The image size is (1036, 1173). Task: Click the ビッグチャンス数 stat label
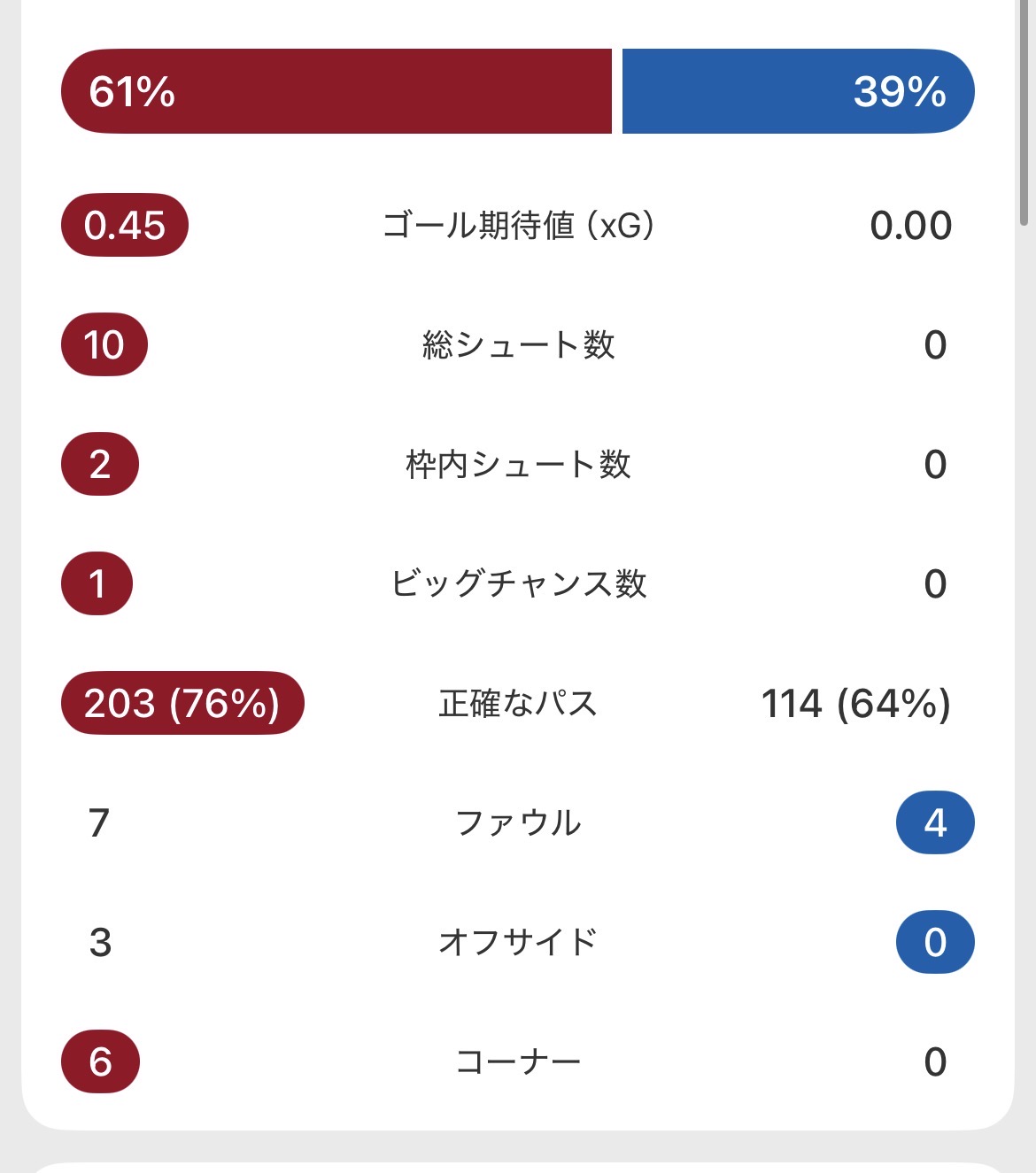[x=518, y=583]
